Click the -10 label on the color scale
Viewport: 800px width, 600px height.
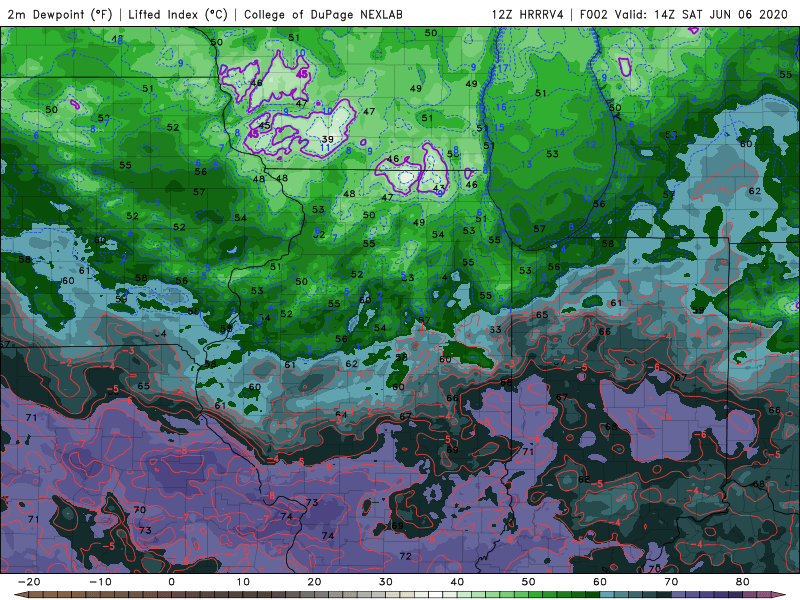[100, 582]
